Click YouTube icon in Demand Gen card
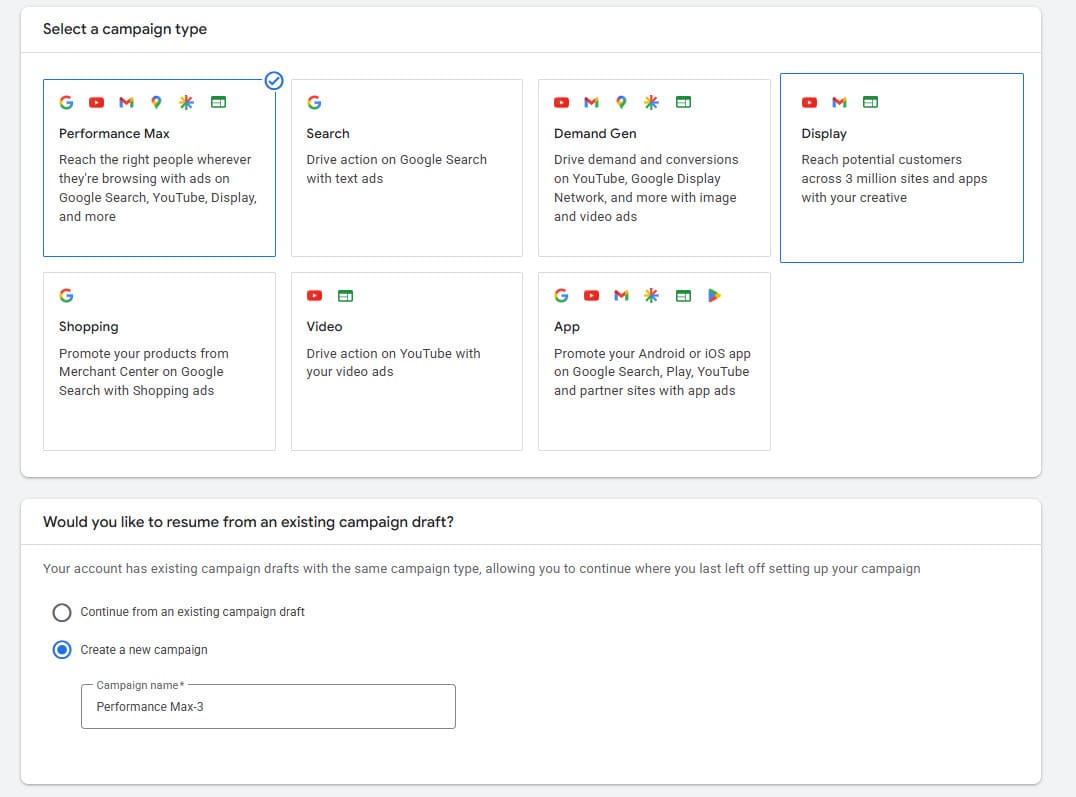The width and height of the screenshot is (1076, 797). tap(561, 102)
